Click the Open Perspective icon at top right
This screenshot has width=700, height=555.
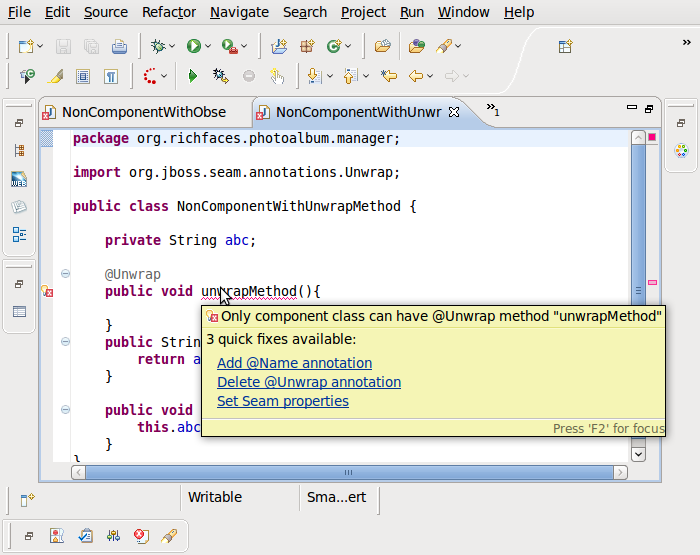tap(565, 46)
